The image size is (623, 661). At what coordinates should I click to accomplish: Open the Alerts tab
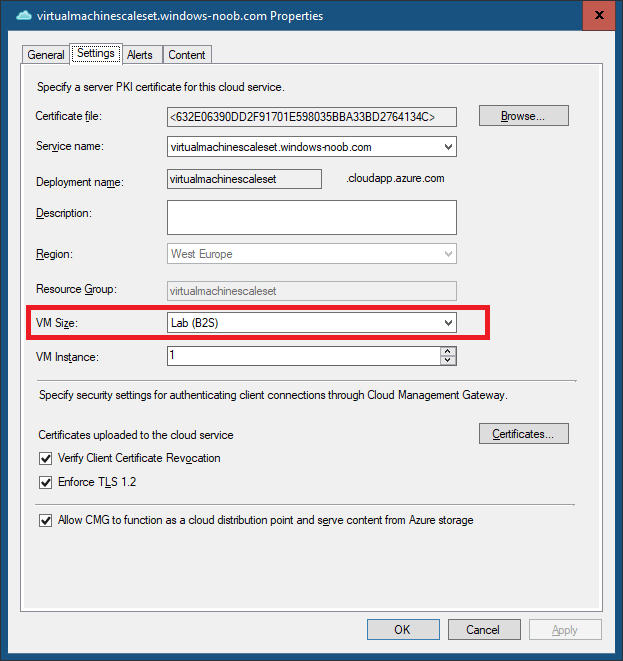click(x=140, y=55)
